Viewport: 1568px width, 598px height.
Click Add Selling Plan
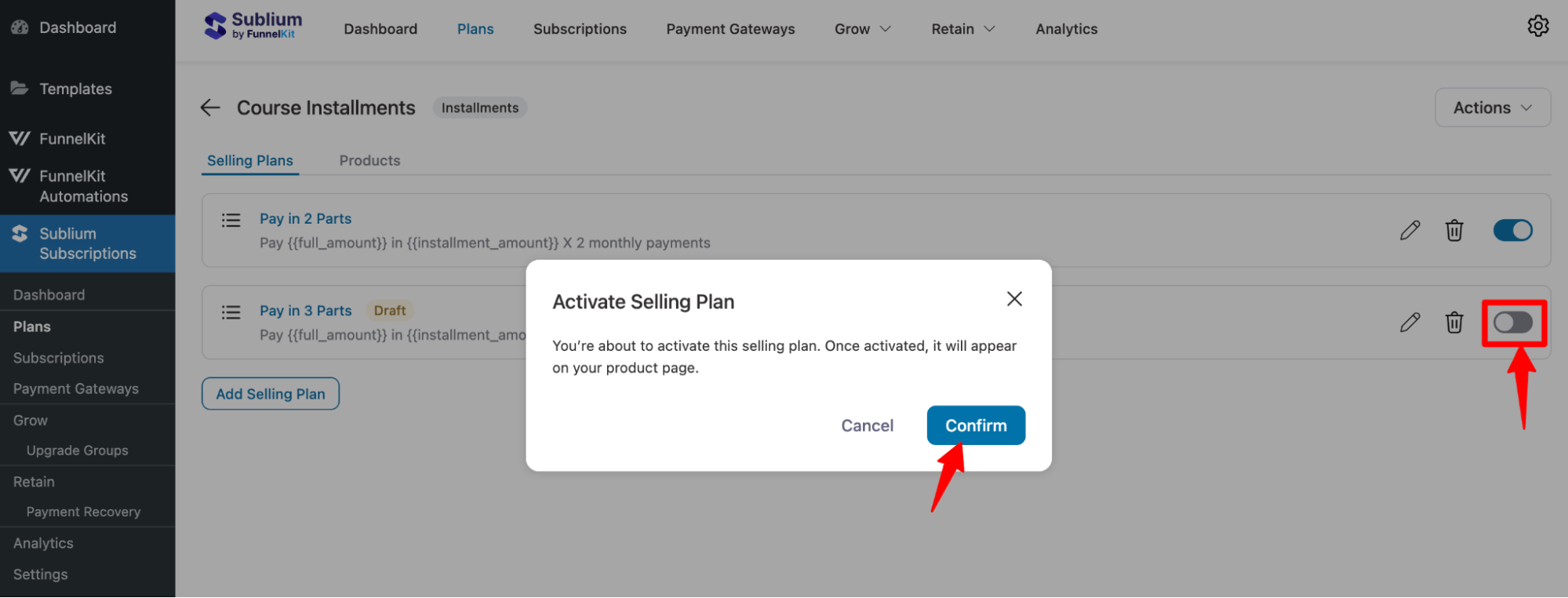270,393
